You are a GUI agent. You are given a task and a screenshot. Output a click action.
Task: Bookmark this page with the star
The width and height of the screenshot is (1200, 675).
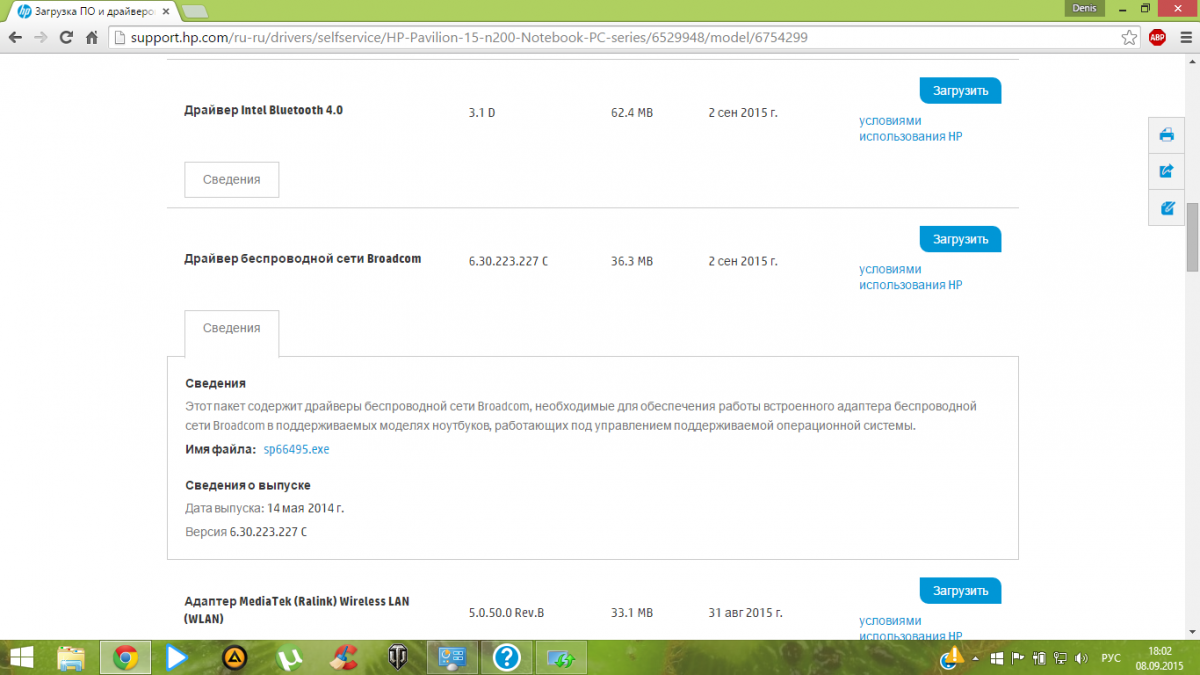(1129, 38)
